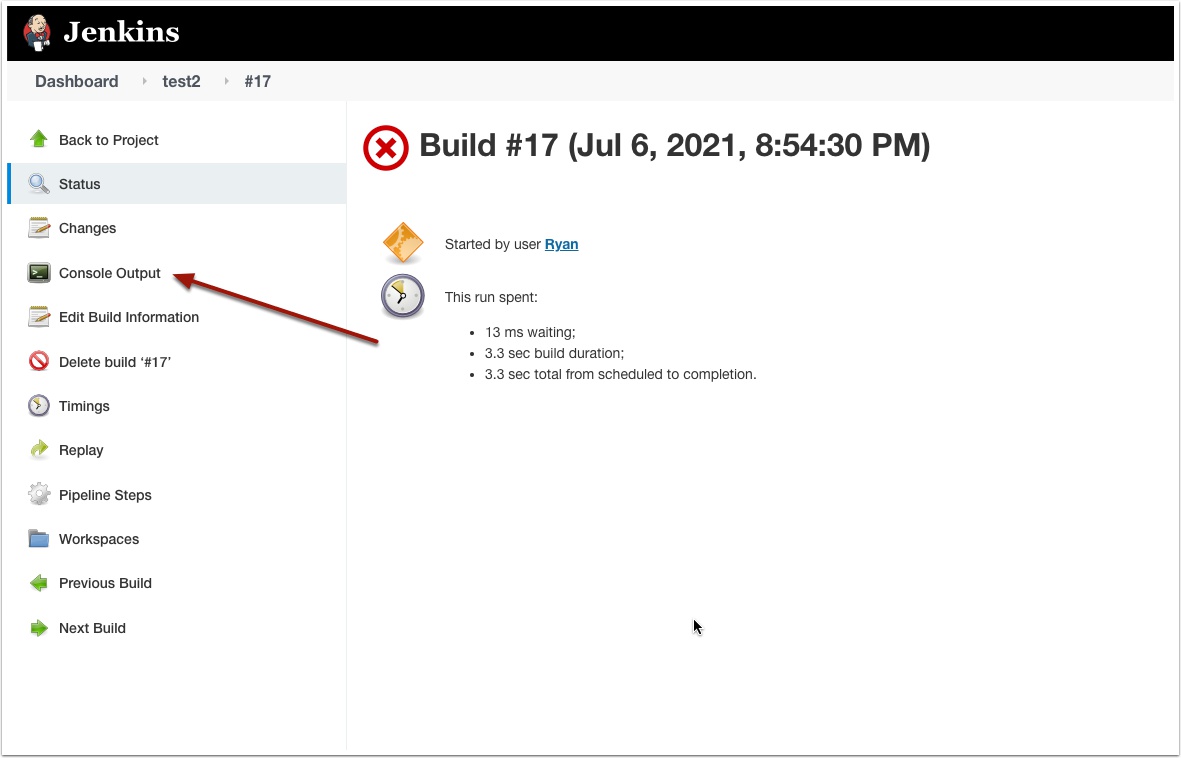1181x758 pixels.
Task: Click the Pipeline Steps gear icon
Action: click(38, 494)
